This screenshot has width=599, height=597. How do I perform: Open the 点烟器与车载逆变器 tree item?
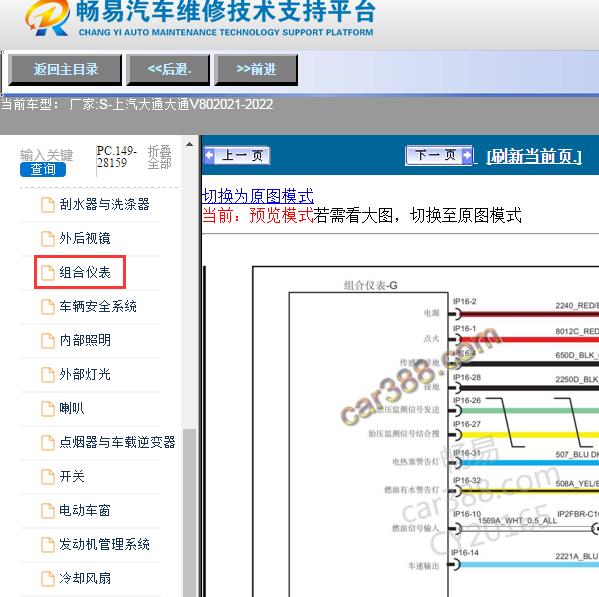pyautogui.click(x=117, y=442)
